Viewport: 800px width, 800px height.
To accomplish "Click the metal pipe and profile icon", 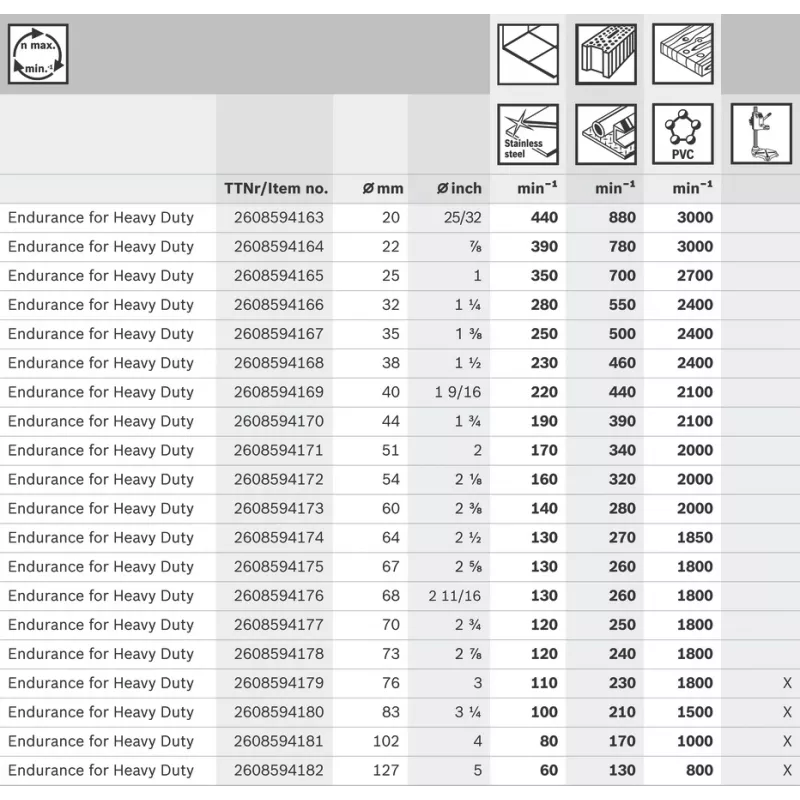I will (606, 134).
